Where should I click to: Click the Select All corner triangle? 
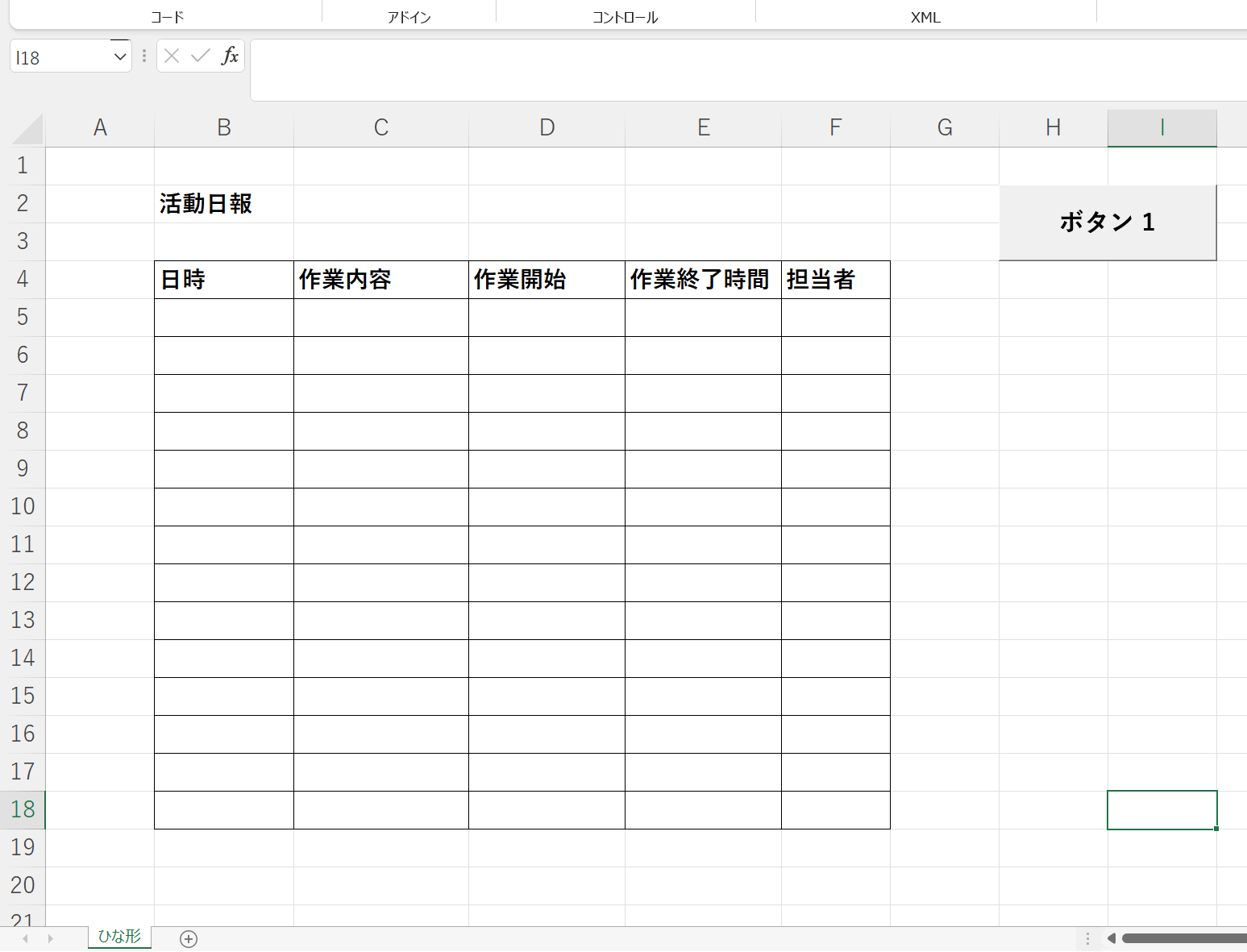(x=28, y=129)
